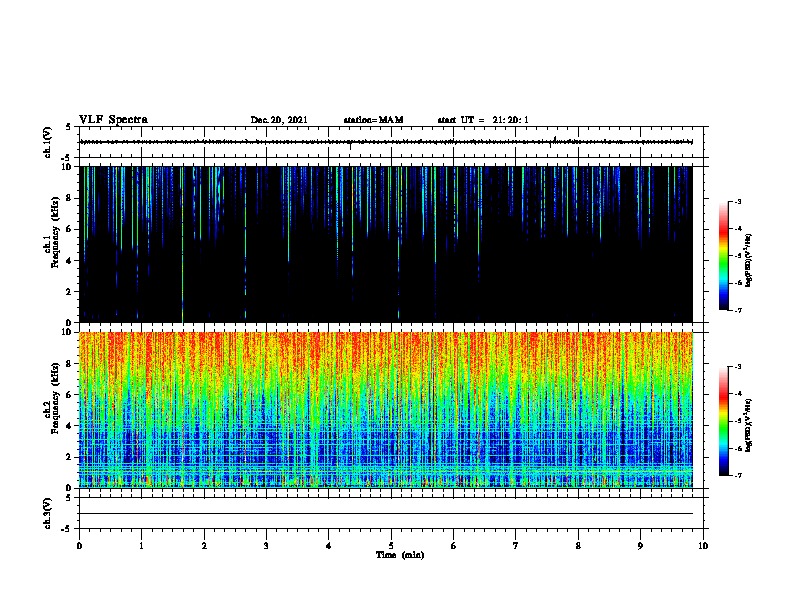
Task: Click the ch.1 colorbar log(PSD) label
Action: tap(749, 260)
